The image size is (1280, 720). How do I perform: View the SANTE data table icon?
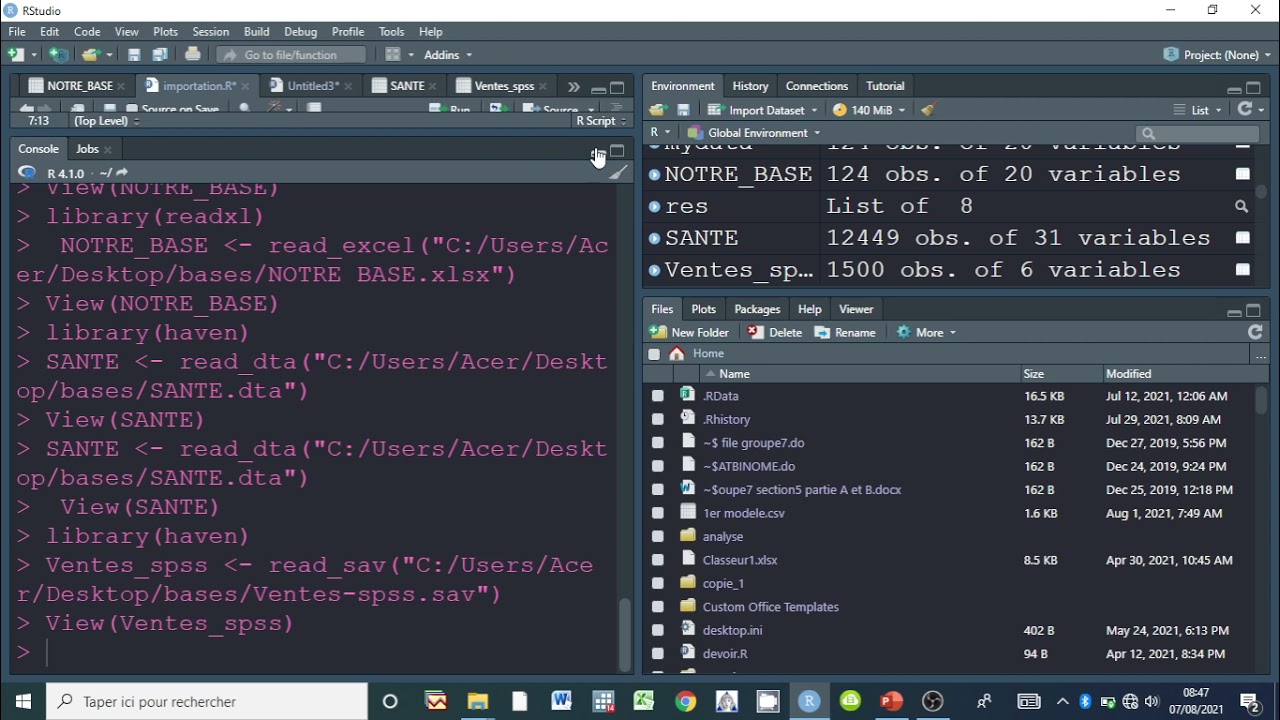pos(1242,238)
